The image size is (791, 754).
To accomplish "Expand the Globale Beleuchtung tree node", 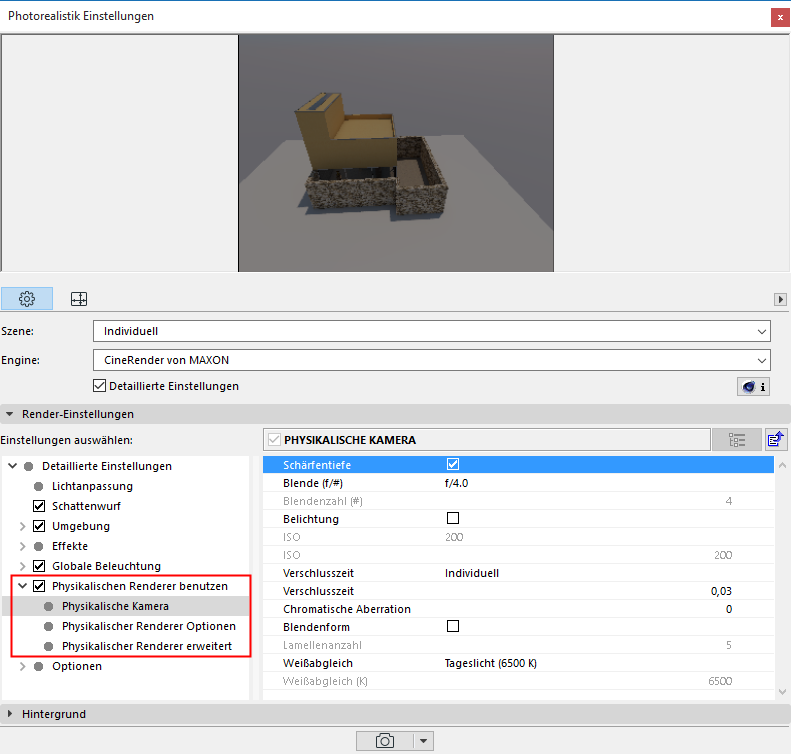I will click(23, 566).
